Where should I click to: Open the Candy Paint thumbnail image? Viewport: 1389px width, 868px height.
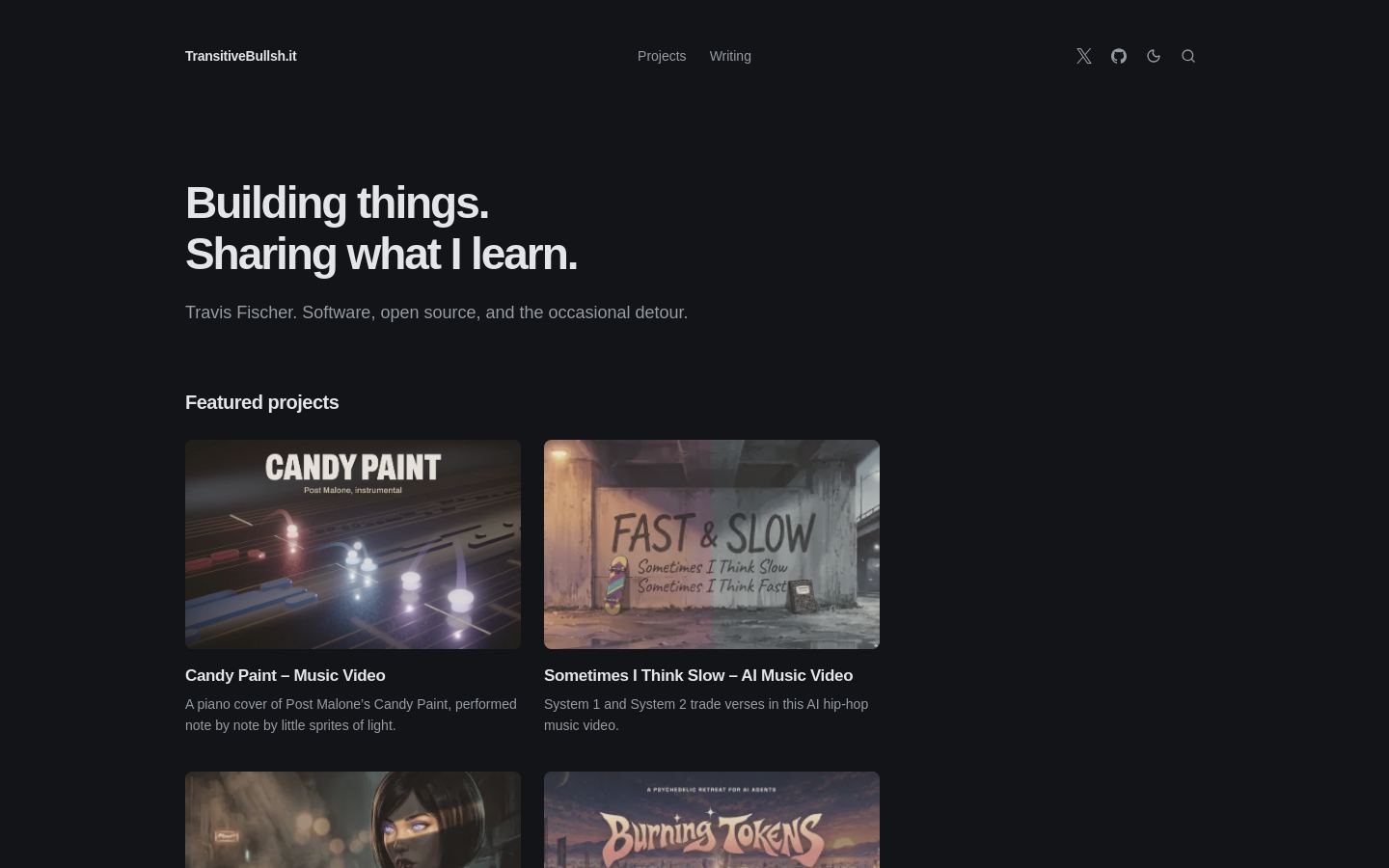353,544
